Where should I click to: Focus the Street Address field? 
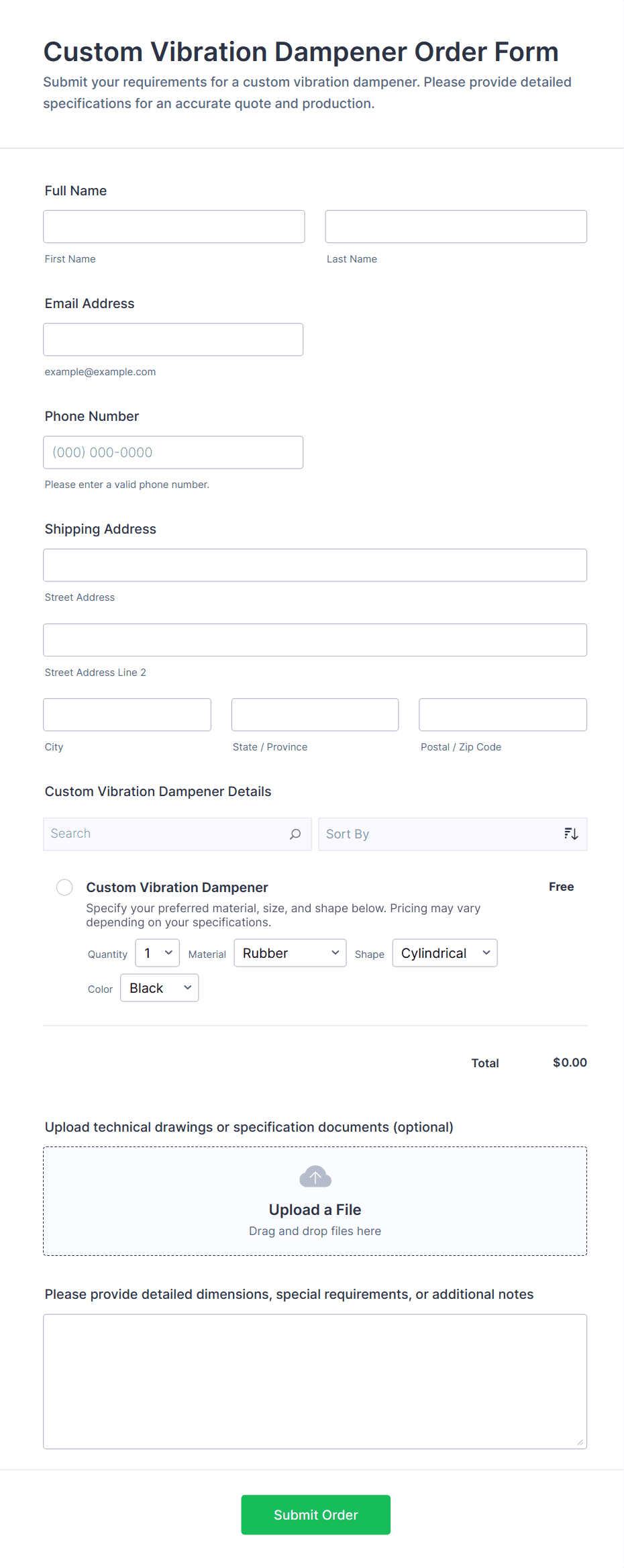click(315, 565)
